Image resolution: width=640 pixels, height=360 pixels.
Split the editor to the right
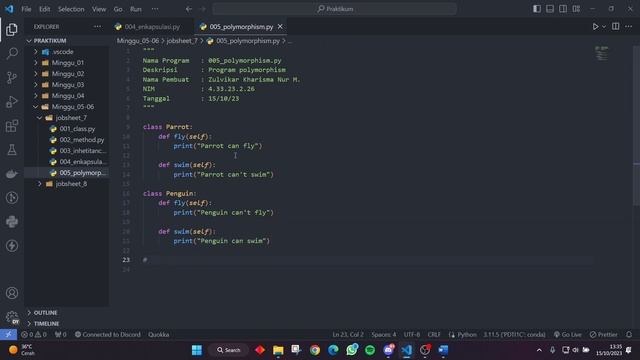click(x=616, y=27)
